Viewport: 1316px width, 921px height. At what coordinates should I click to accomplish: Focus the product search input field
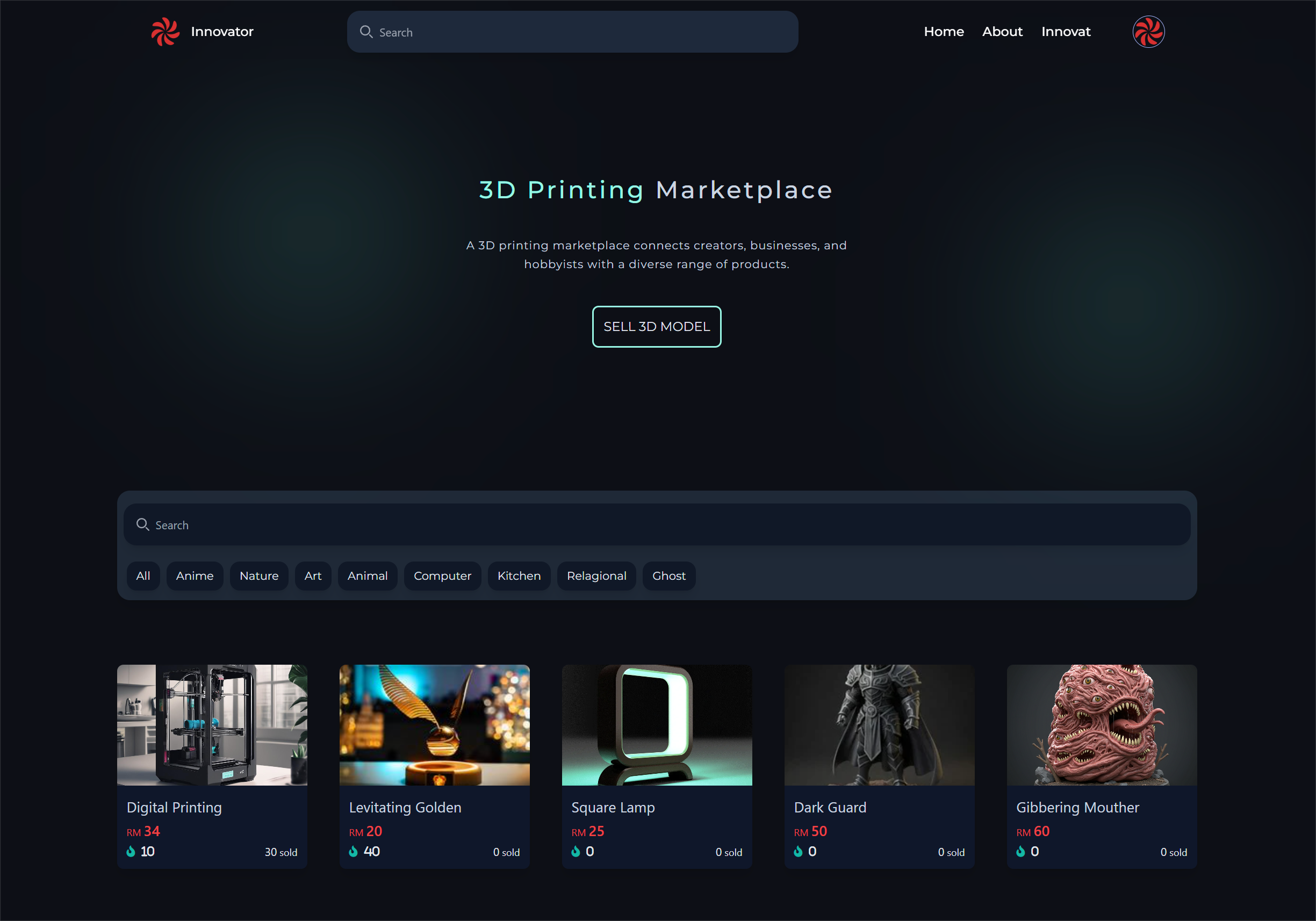(657, 524)
